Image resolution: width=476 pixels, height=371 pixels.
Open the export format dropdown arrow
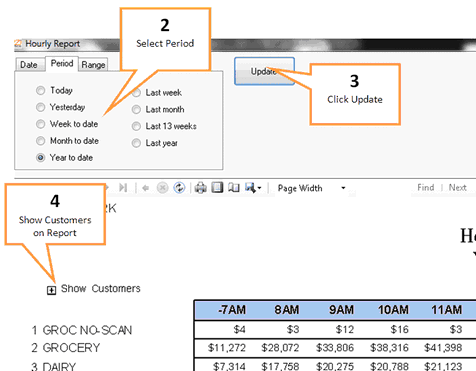(259, 188)
